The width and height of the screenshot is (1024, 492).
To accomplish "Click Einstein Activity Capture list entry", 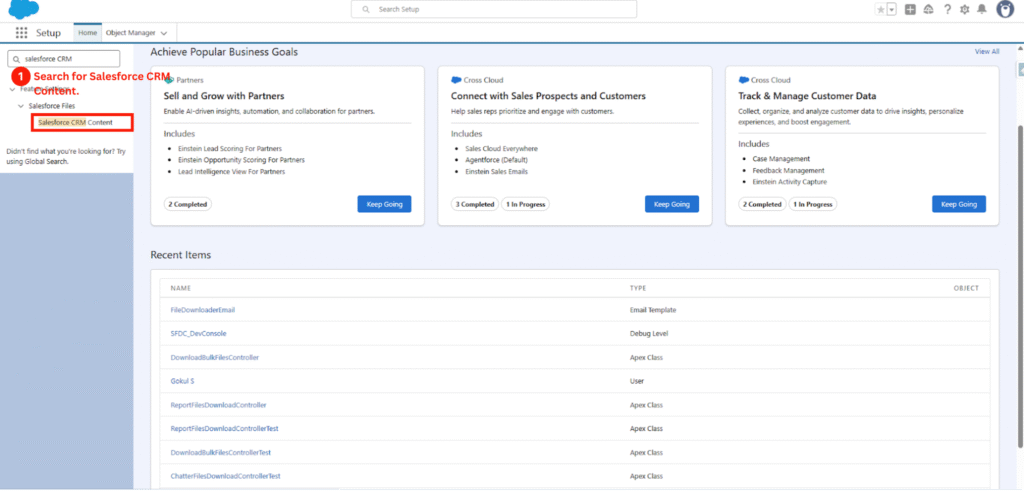I will 789,182.
